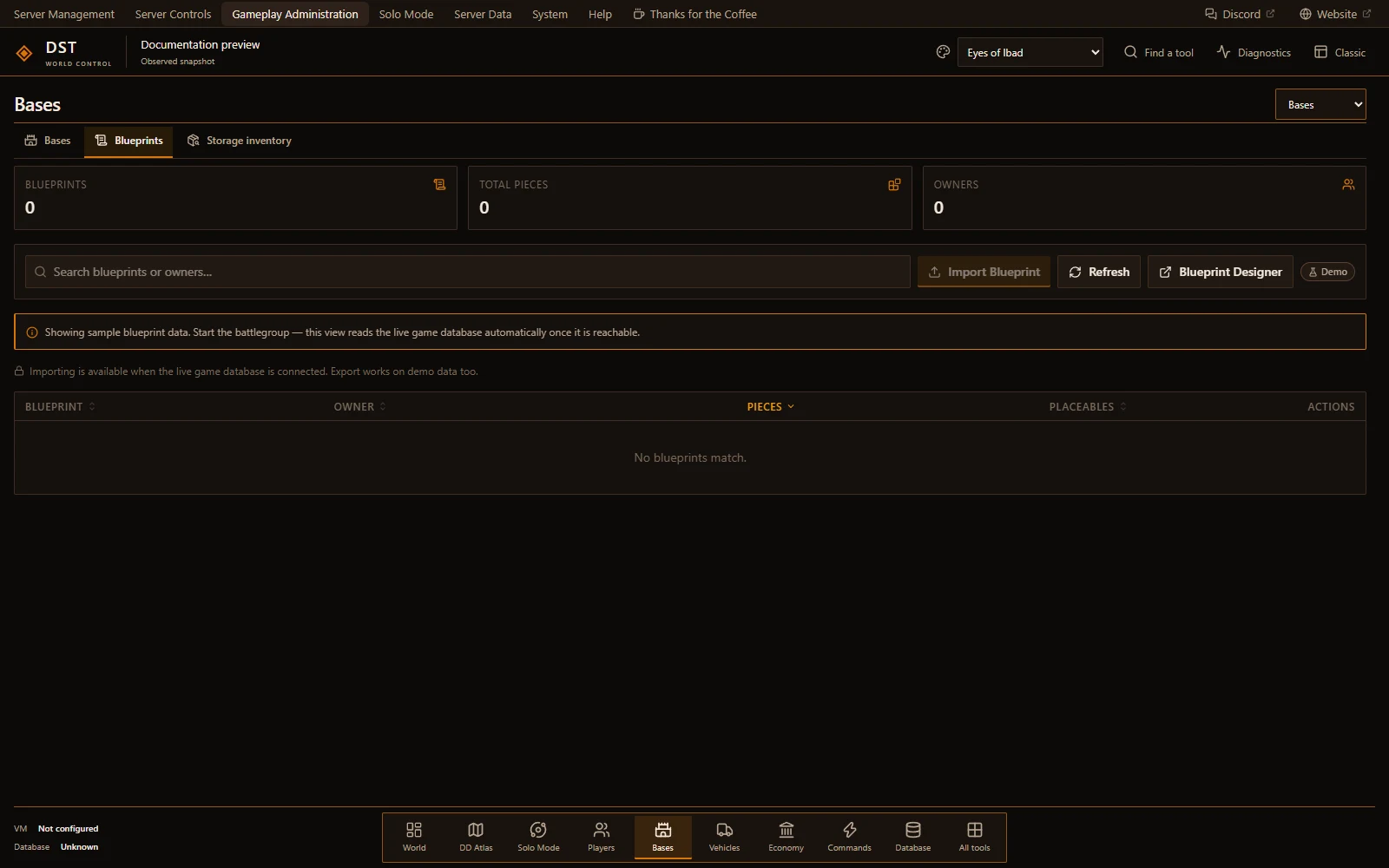Viewport: 1389px width, 868px height.
Task: Open the Vehicles tool
Action: tap(724, 837)
